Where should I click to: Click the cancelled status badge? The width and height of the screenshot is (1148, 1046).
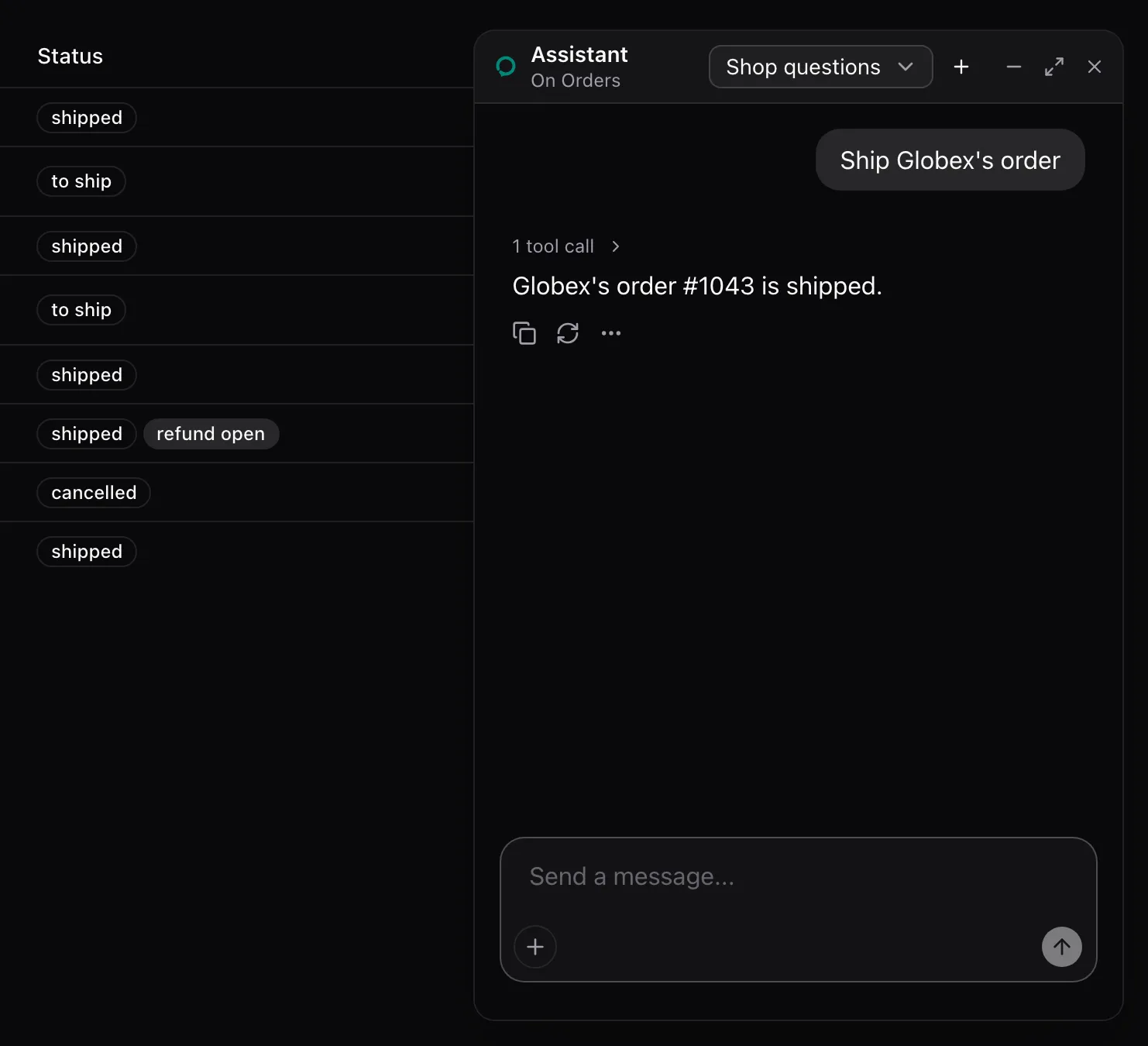(x=94, y=493)
